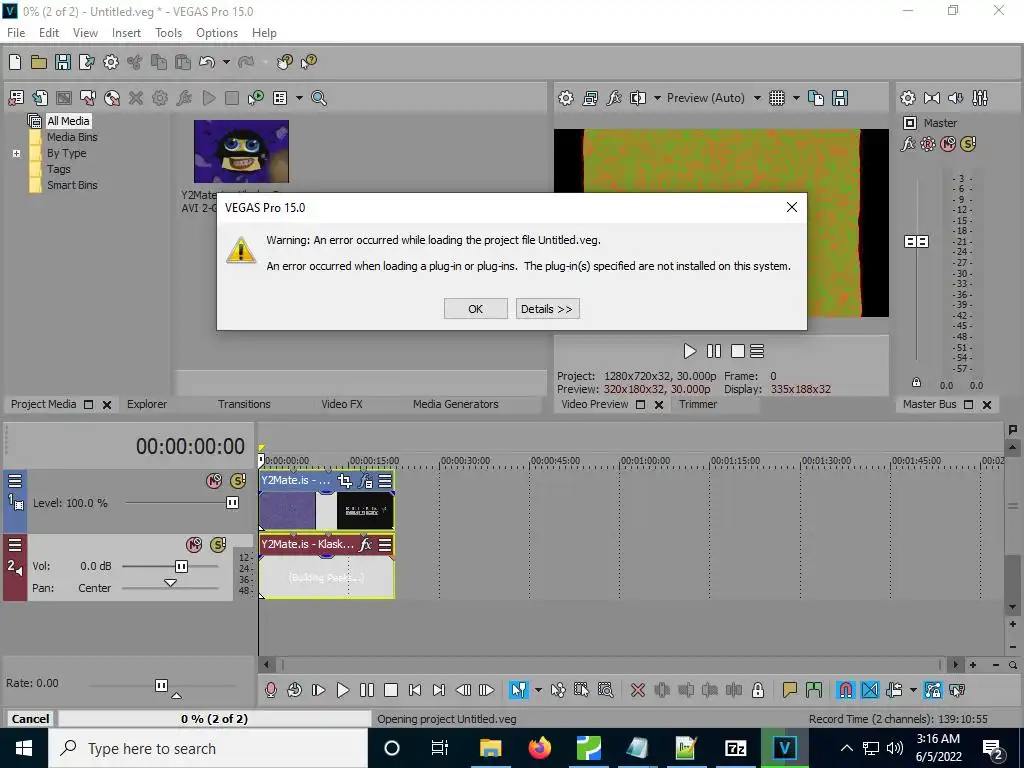This screenshot has width=1024, height=768.
Task: Open the File menu
Action: (16, 33)
